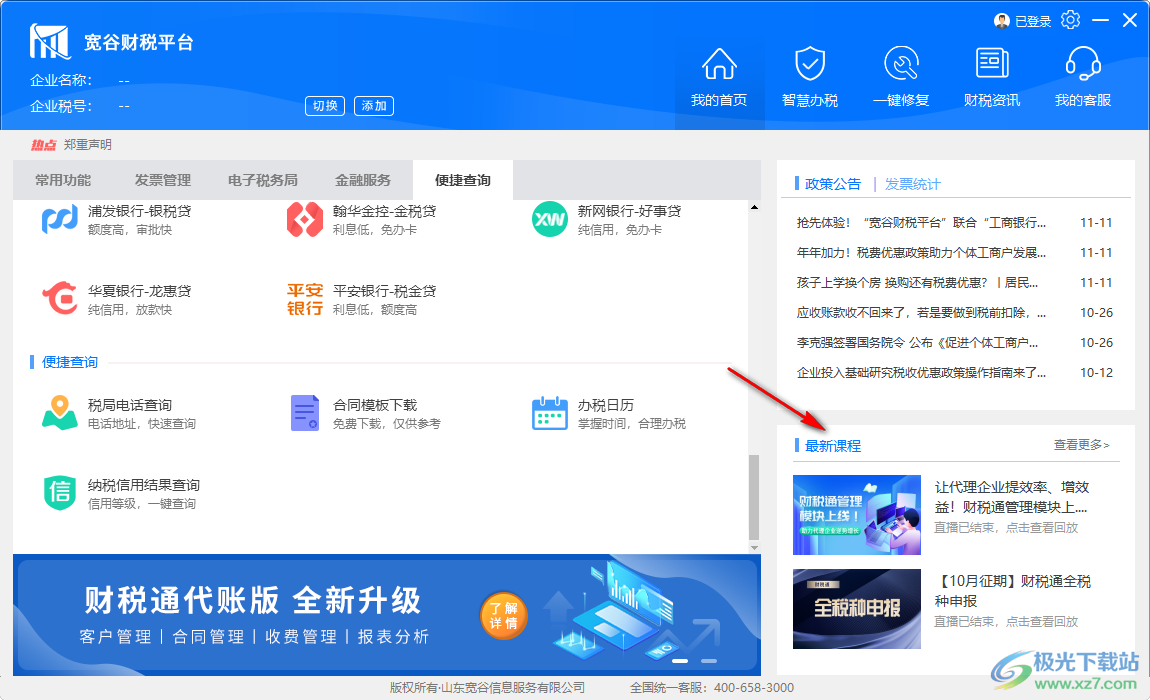Contact 我的客服 headset icon
Screen dimensions: 1150x700
(1083, 64)
